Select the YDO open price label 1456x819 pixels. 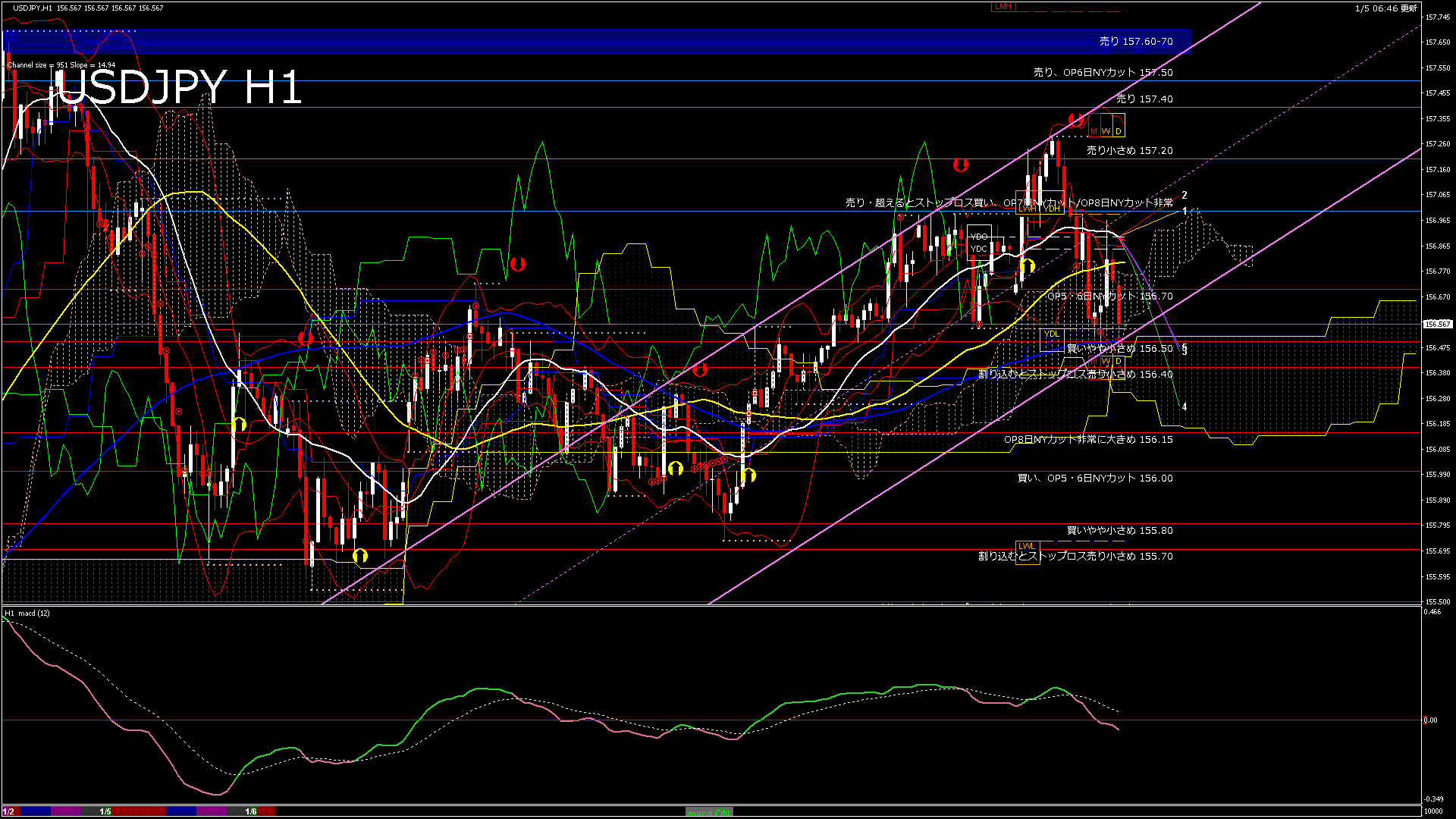(x=978, y=237)
